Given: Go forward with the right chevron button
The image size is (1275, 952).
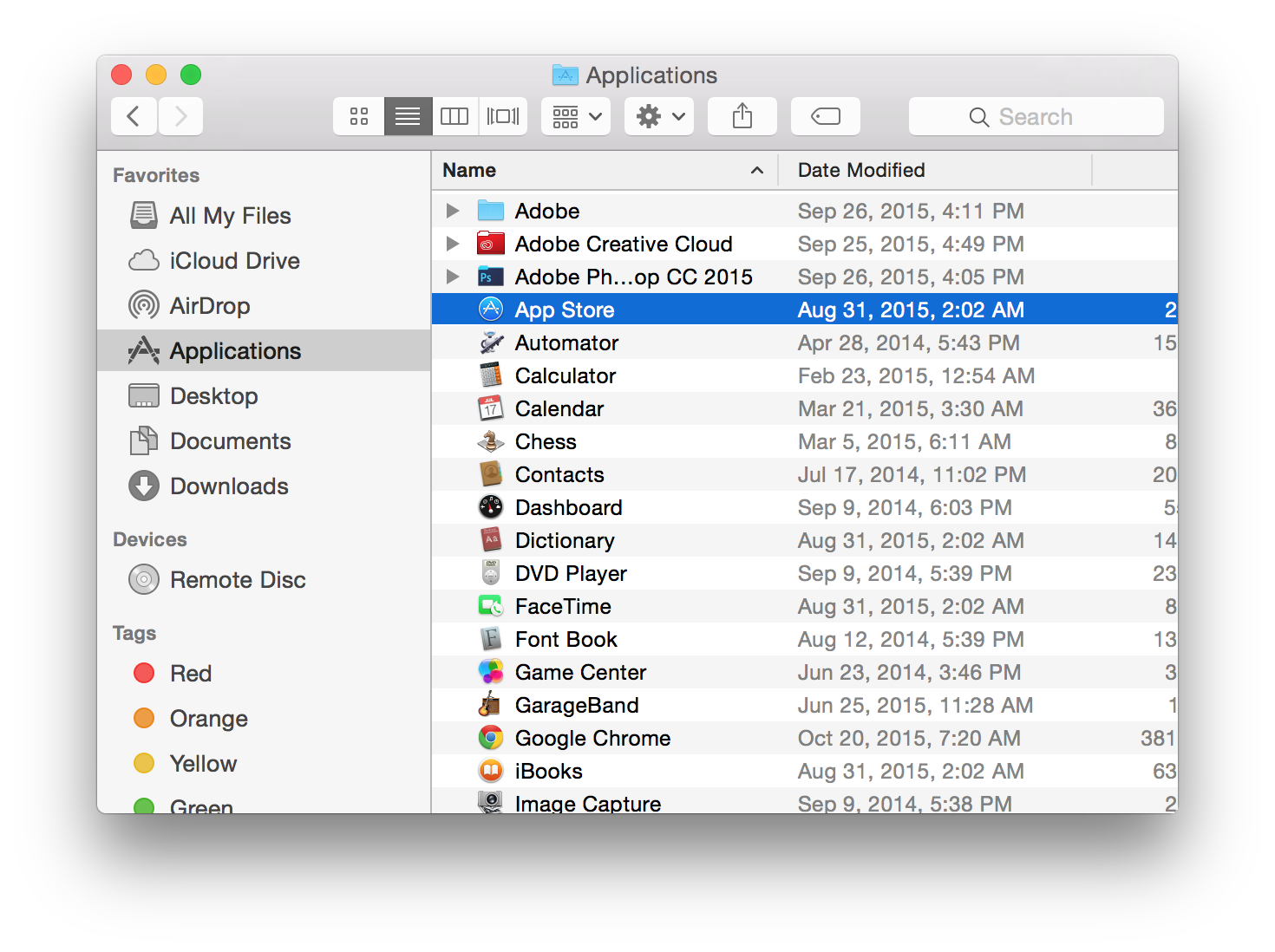Looking at the screenshot, I should 180,116.
